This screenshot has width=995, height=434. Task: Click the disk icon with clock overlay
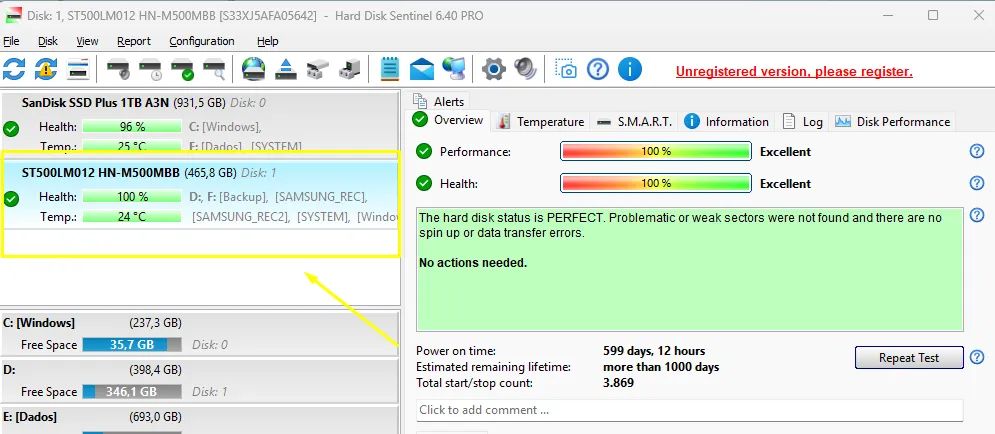click(150, 69)
